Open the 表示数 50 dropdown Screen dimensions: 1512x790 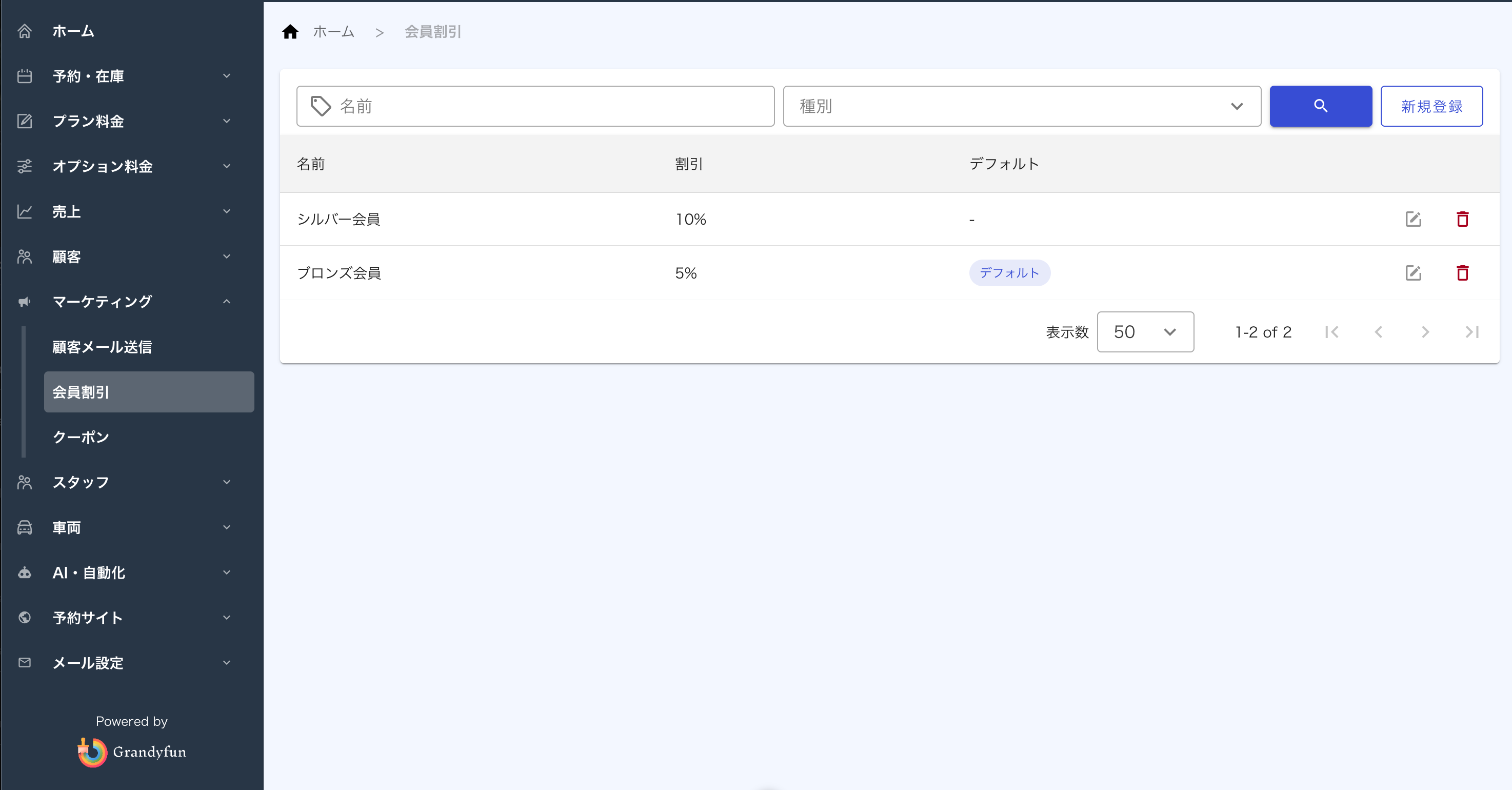tap(1145, 332)
